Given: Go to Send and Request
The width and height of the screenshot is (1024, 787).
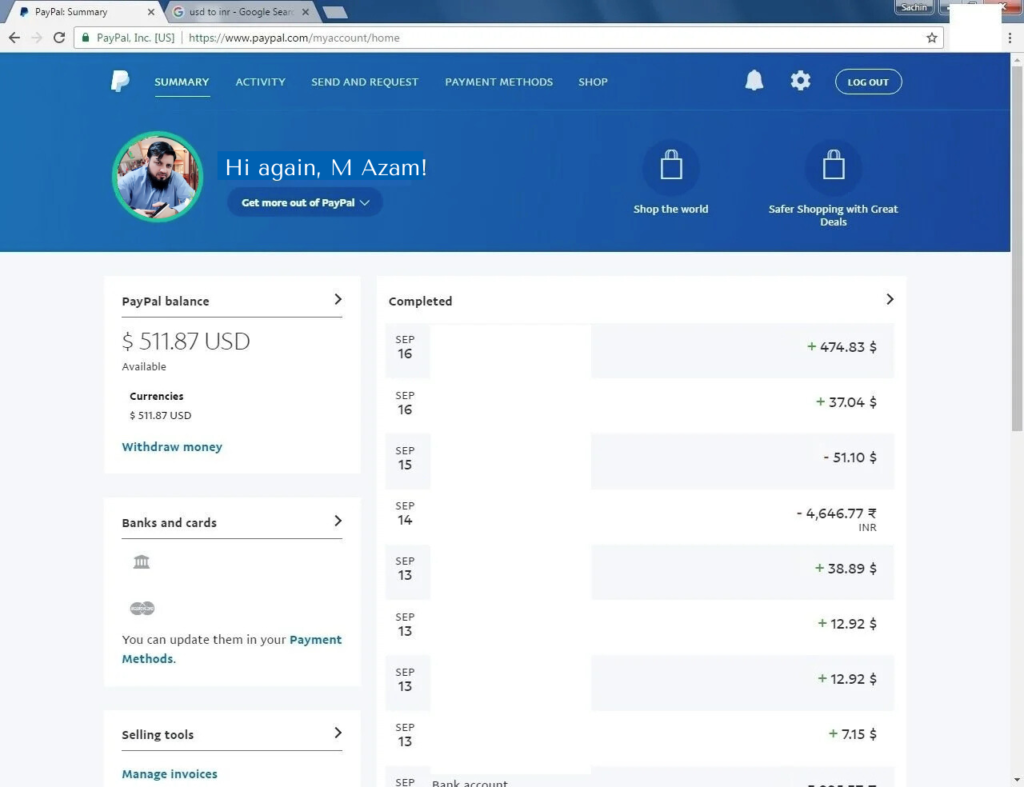Looking at the screenshot, I should click(x=364, y=82).
